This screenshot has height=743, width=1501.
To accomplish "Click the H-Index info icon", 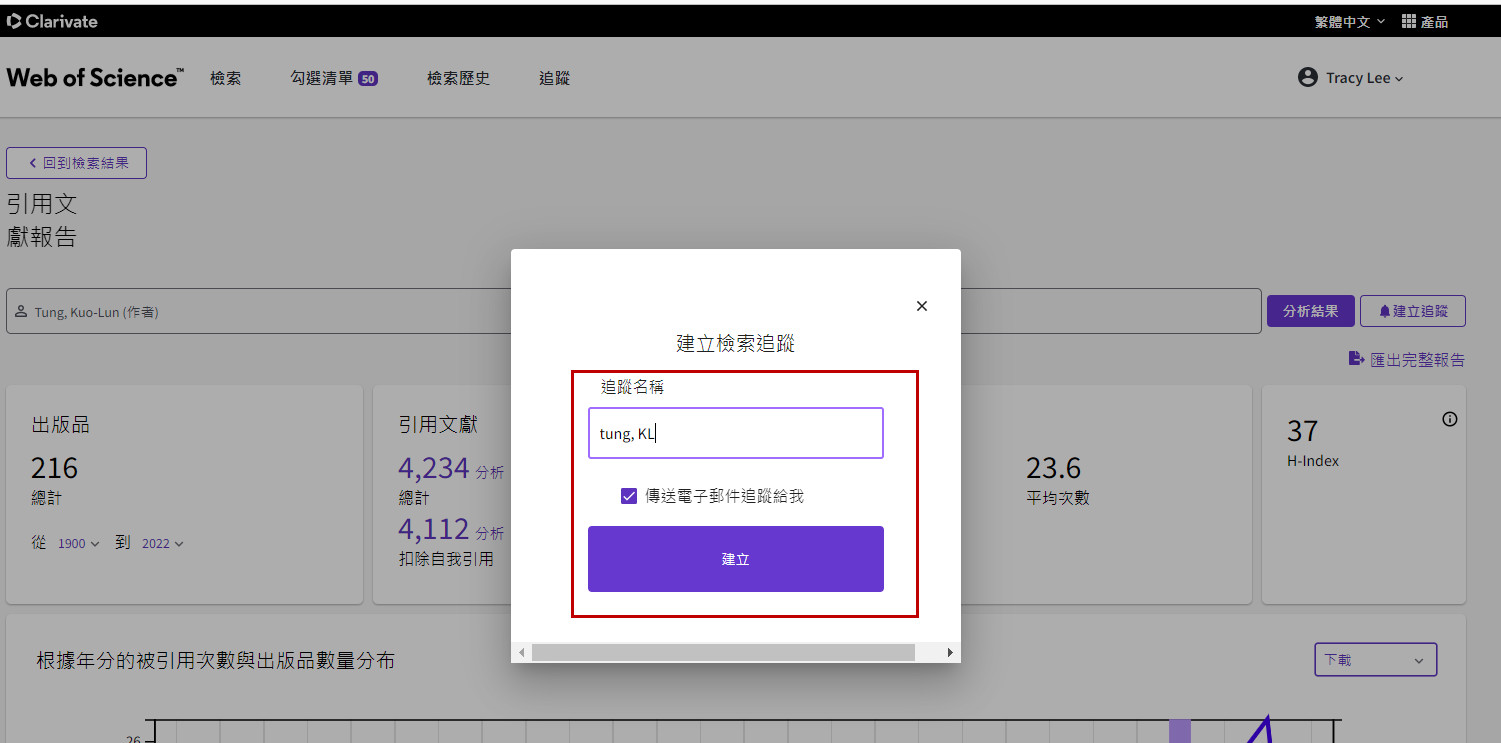I will pyautogui.click(x=1450, y=419).
